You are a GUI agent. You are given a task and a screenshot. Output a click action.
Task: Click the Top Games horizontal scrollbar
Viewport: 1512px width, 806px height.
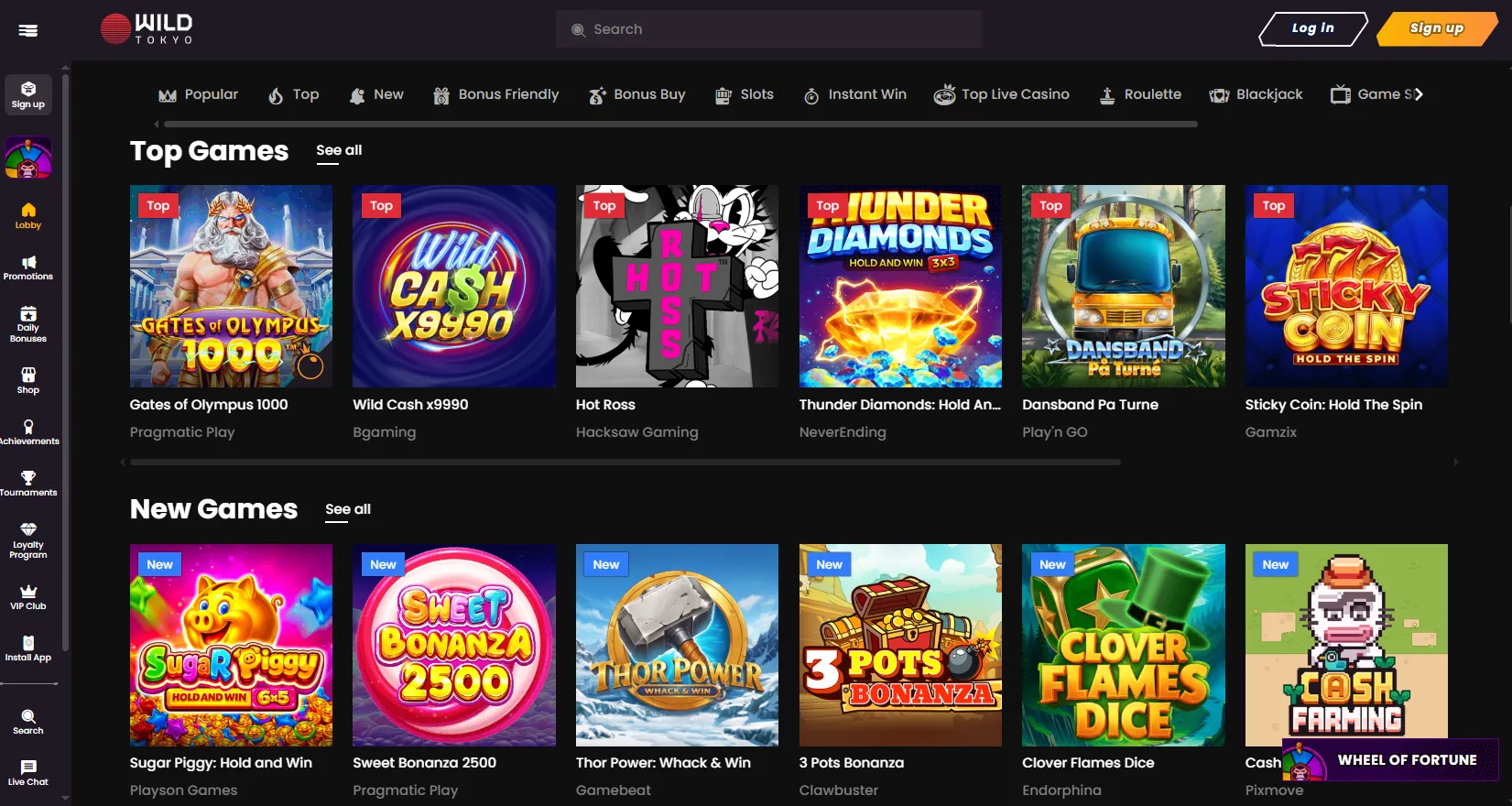(x=625, y=463)
